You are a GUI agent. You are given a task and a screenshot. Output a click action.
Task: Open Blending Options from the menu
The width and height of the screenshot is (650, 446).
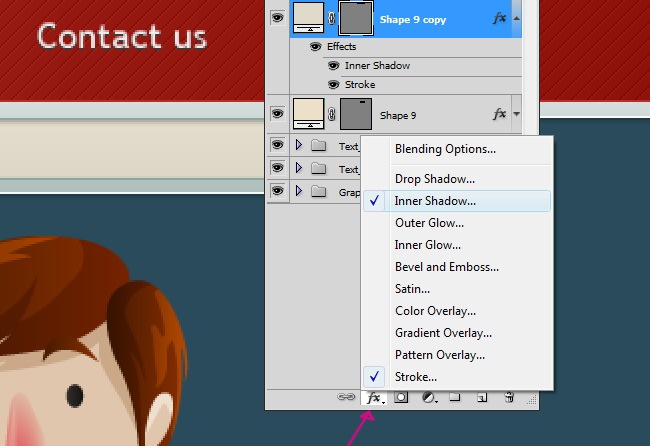[x=445, y=149]
